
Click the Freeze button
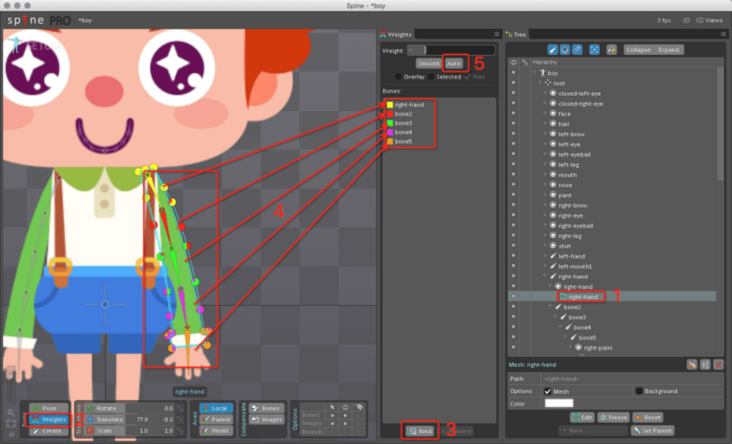click(613, 417)
